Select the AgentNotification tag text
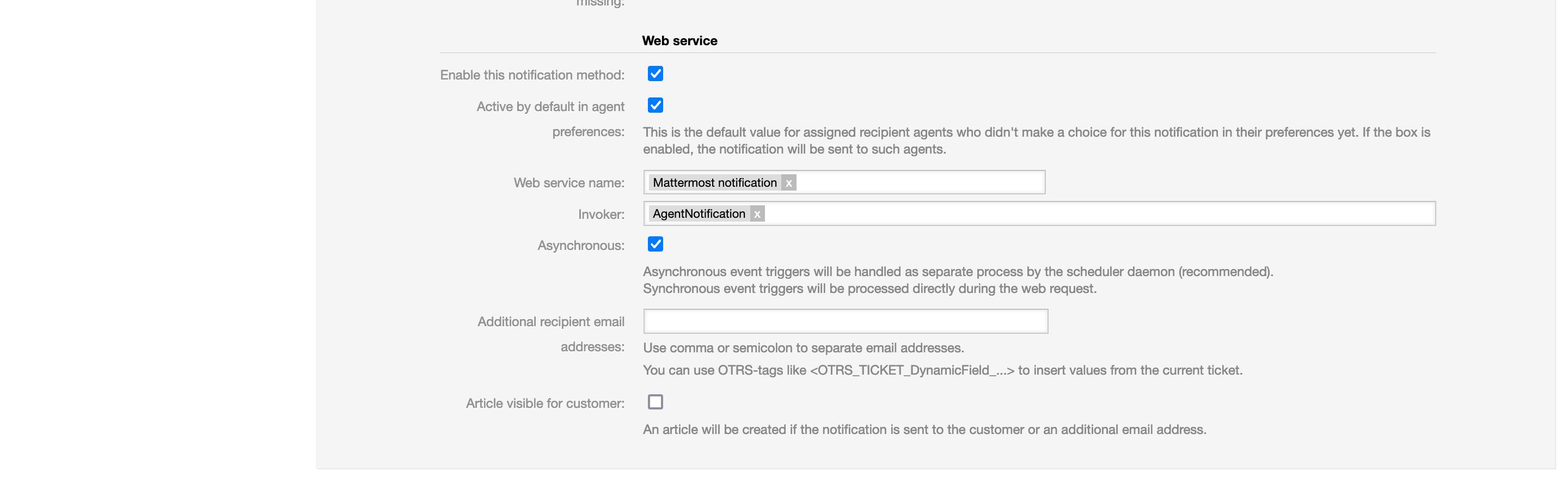Viewport: 1568px width, 477px height. (x=698, y=213)
